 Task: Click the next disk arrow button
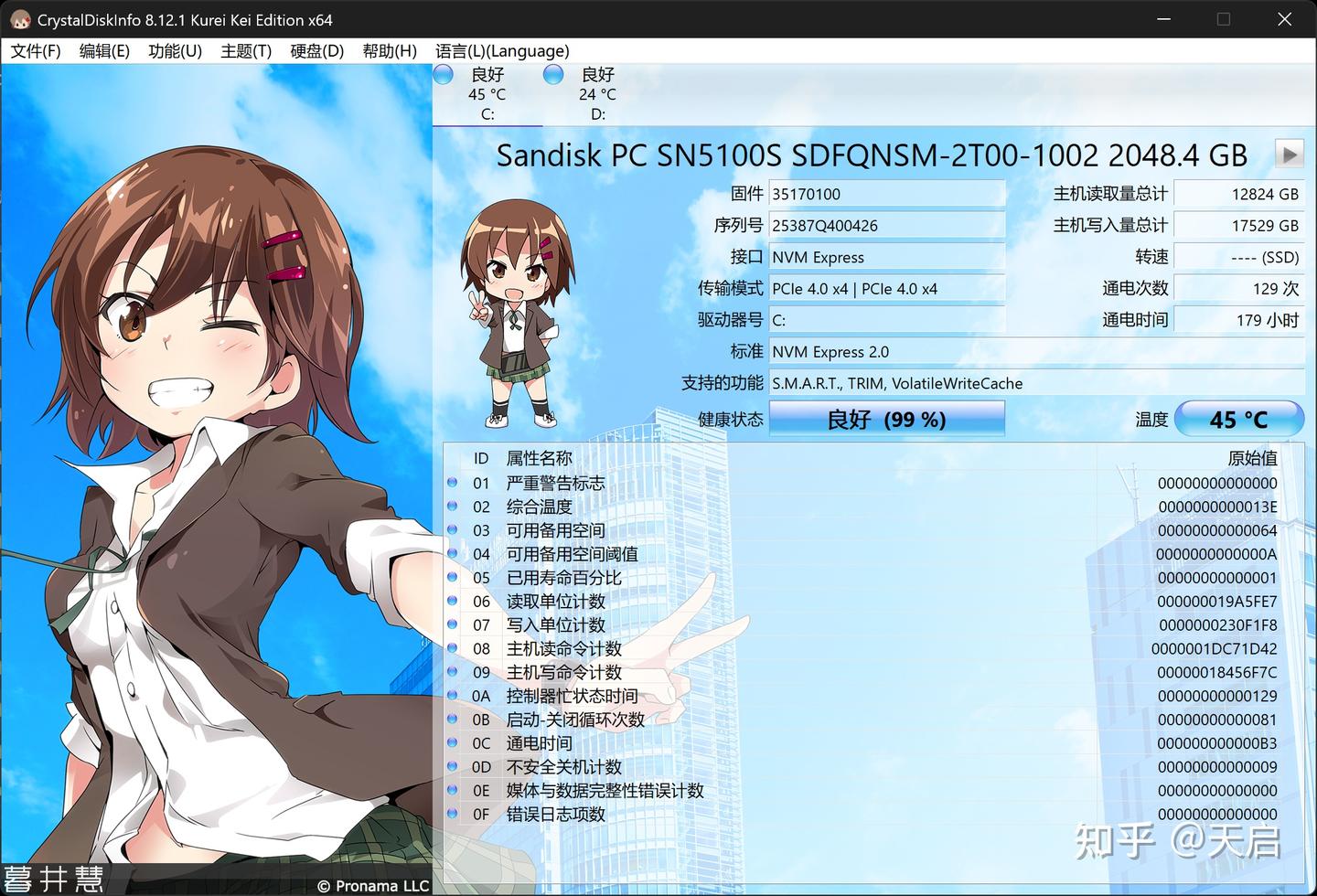(1290, 154)
